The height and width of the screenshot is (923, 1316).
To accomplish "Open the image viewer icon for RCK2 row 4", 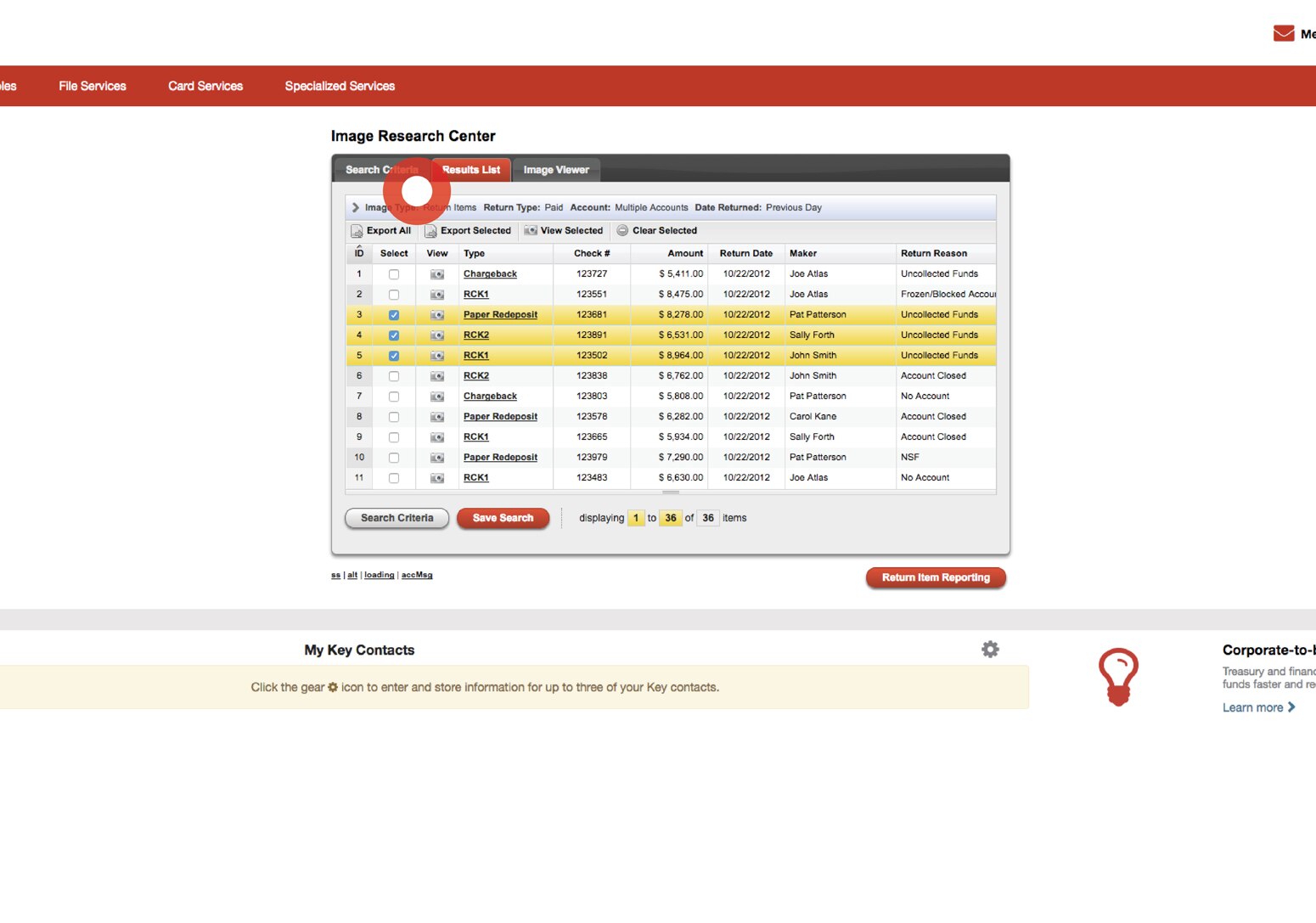I will click(x=436, y=335).
